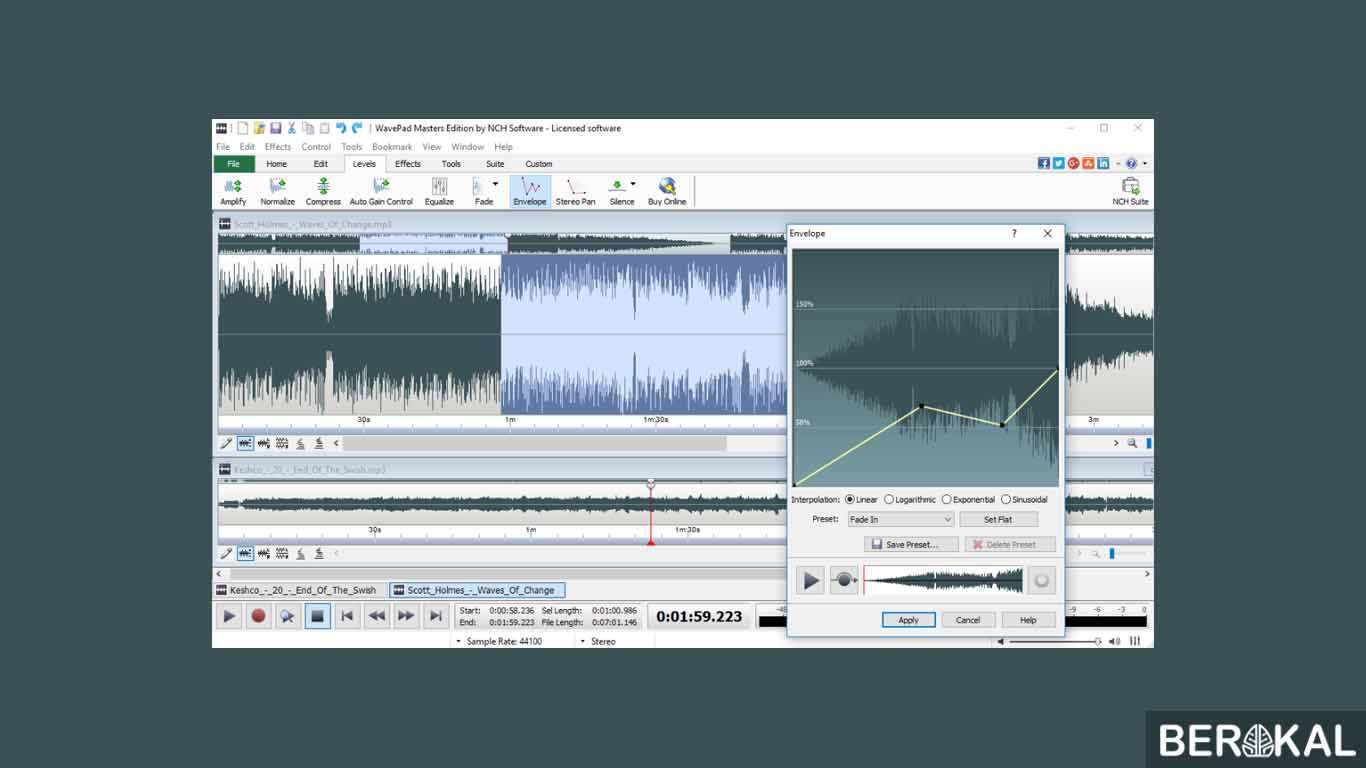
Task: Click the Fast Forward button
Action: point(406,616)
